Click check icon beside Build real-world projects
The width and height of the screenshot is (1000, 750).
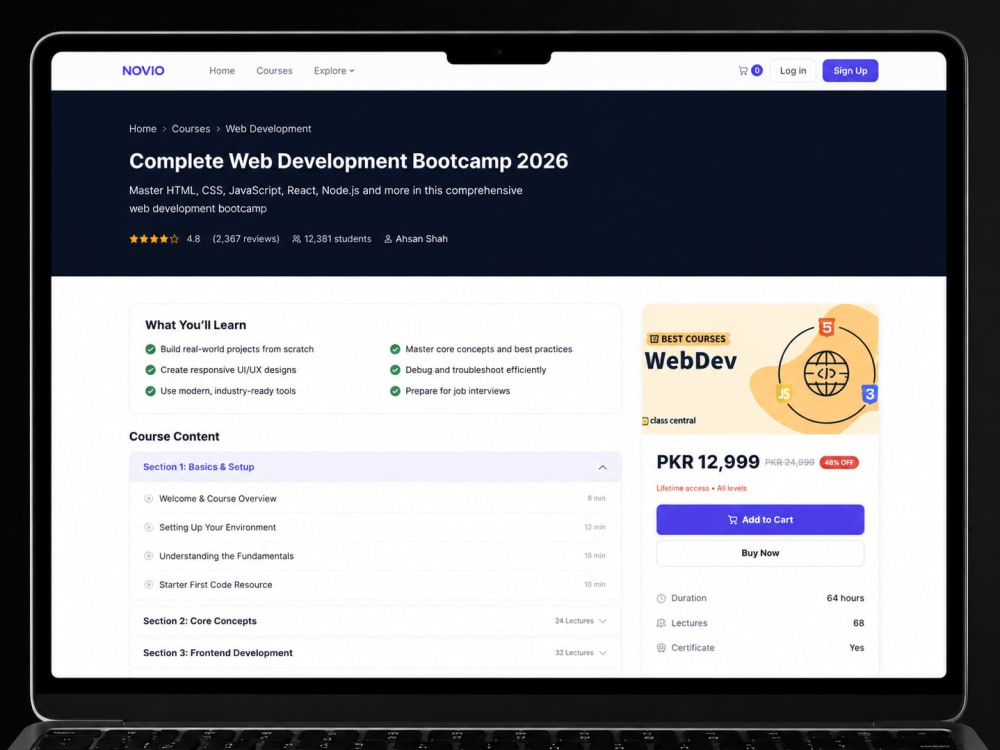pos(151,349)
